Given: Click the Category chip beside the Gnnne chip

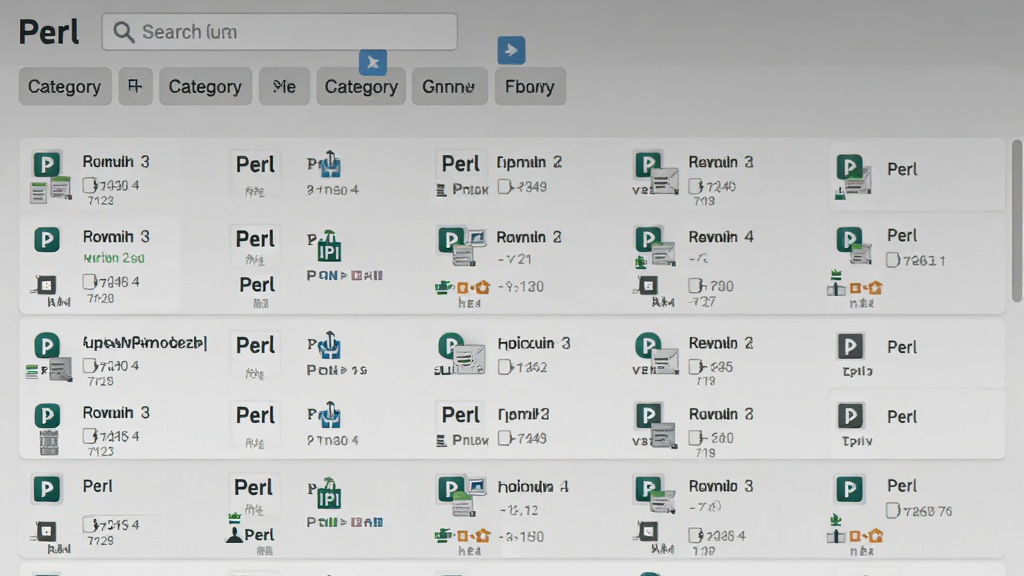Looking at the screenshot, I should pyautogui.click(x=361, y=86).
